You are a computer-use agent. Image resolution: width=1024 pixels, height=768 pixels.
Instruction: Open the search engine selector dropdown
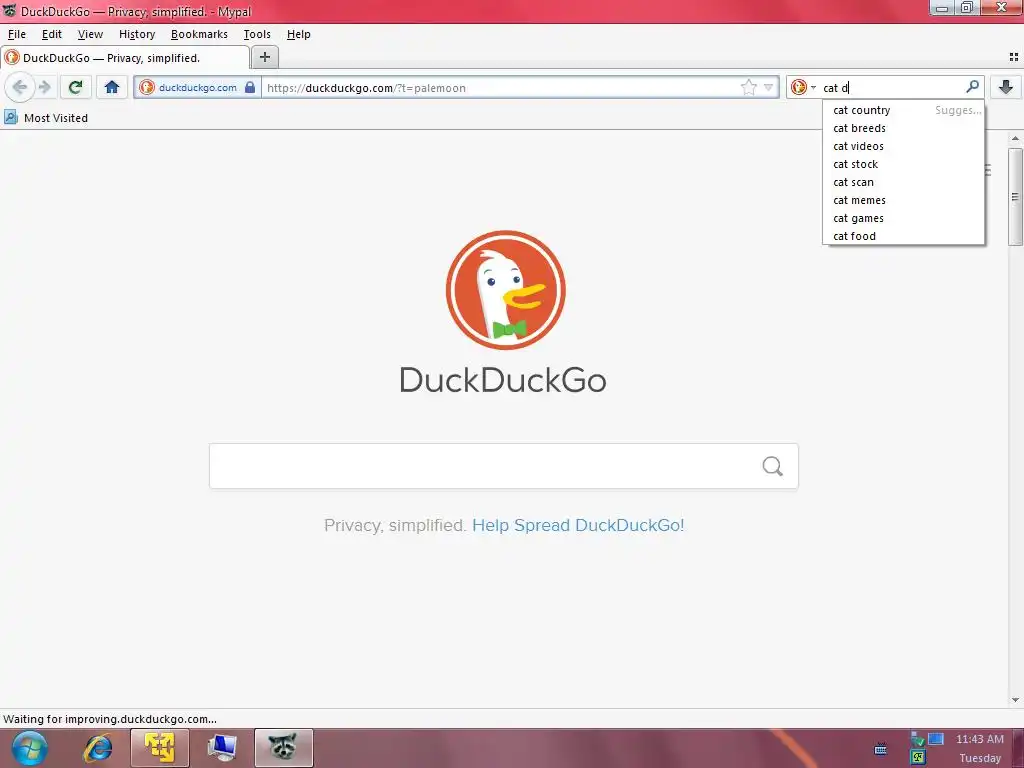pos(803,88)
